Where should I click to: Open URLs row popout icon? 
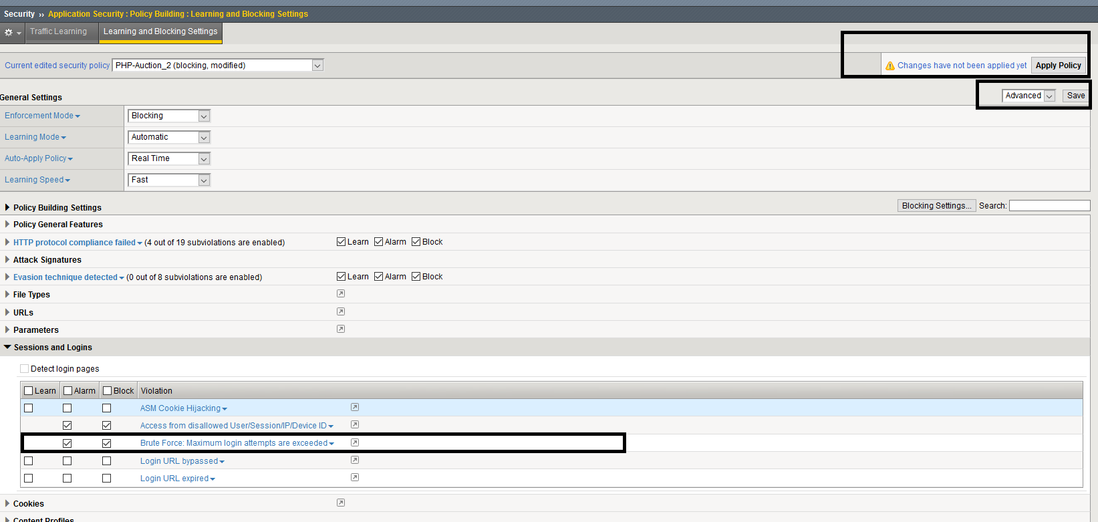340,311
